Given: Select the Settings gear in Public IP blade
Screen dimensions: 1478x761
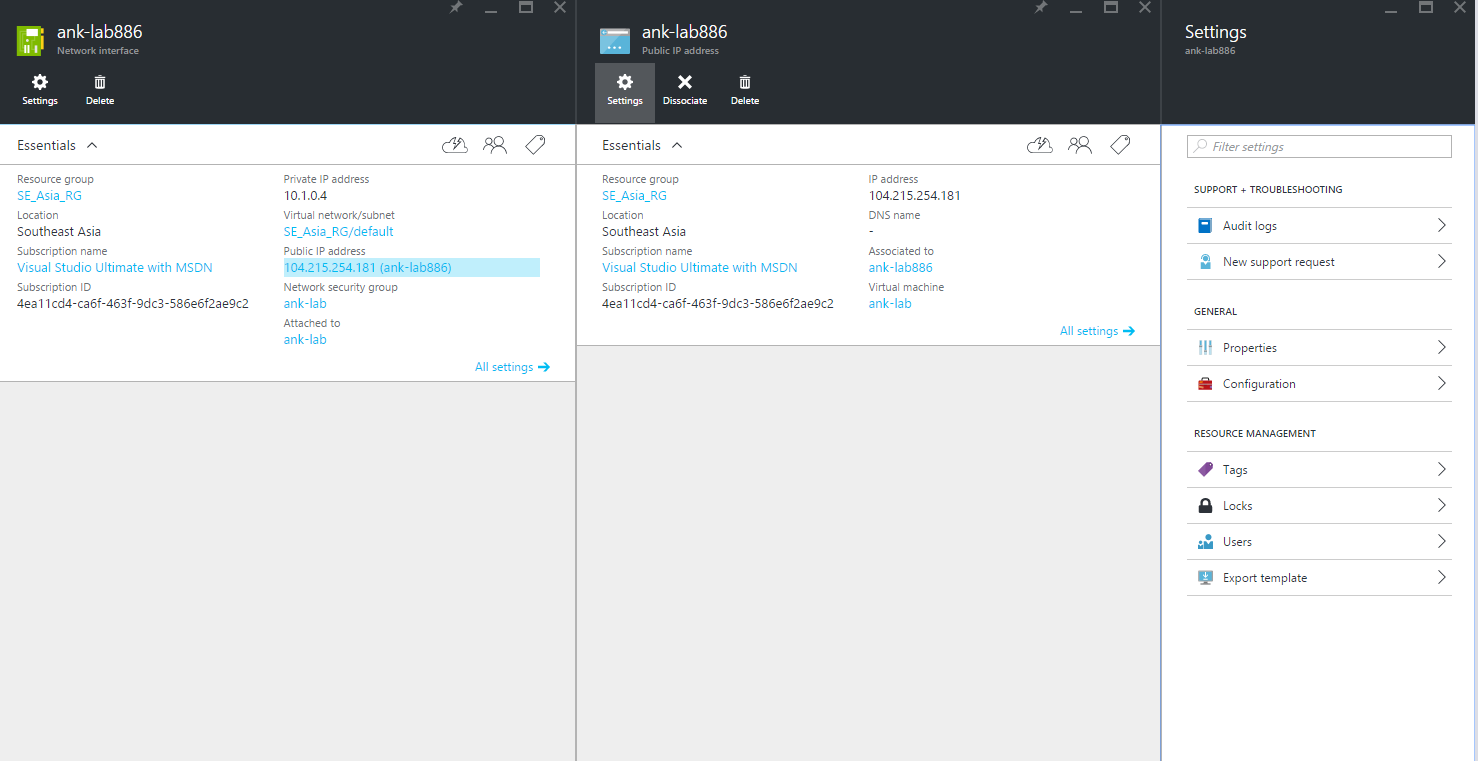Looking at the screenshot, I should (x=625, y=92).
